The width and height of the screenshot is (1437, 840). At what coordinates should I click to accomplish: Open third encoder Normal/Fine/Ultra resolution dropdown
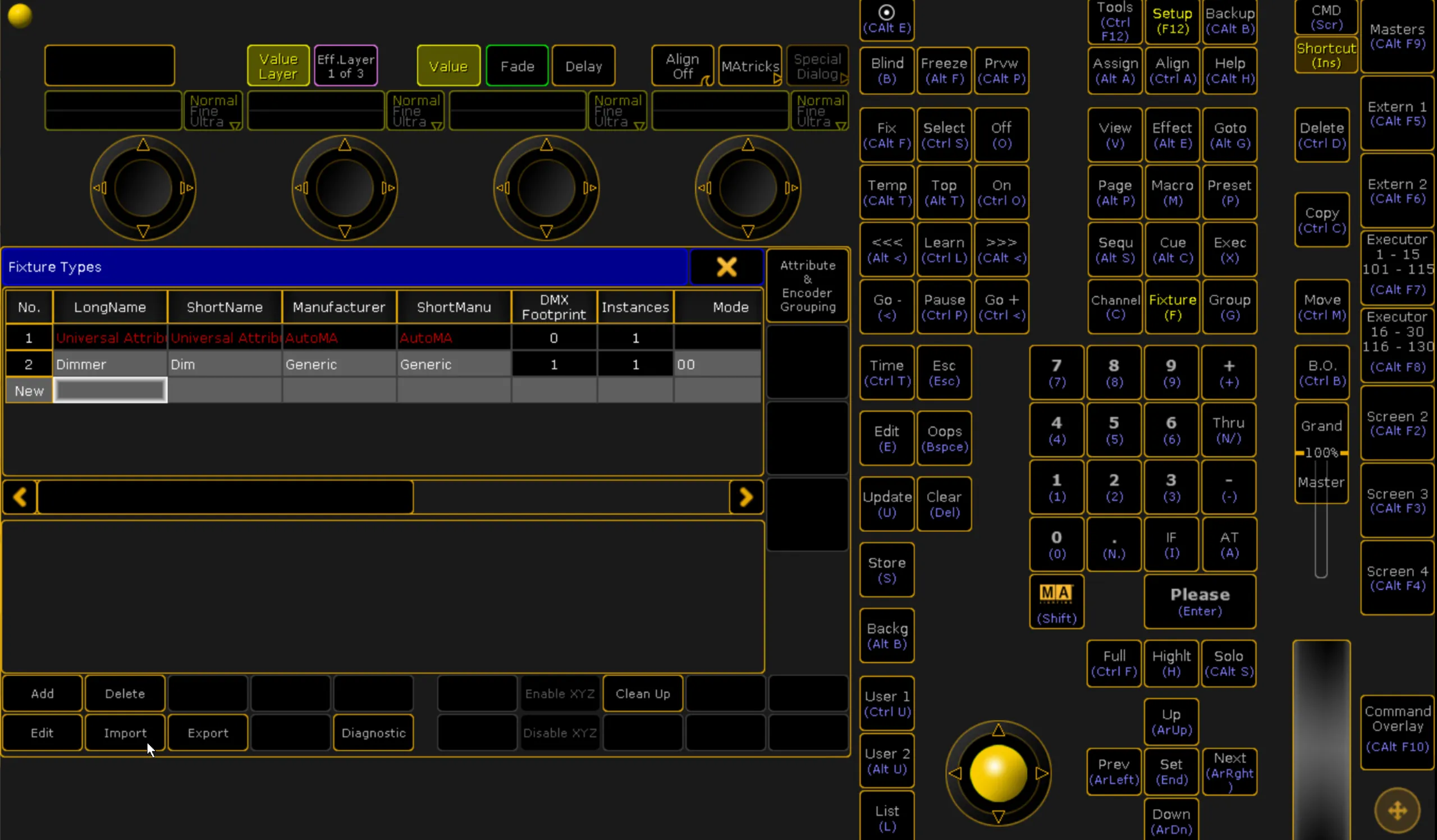click(x=617, y=111)
